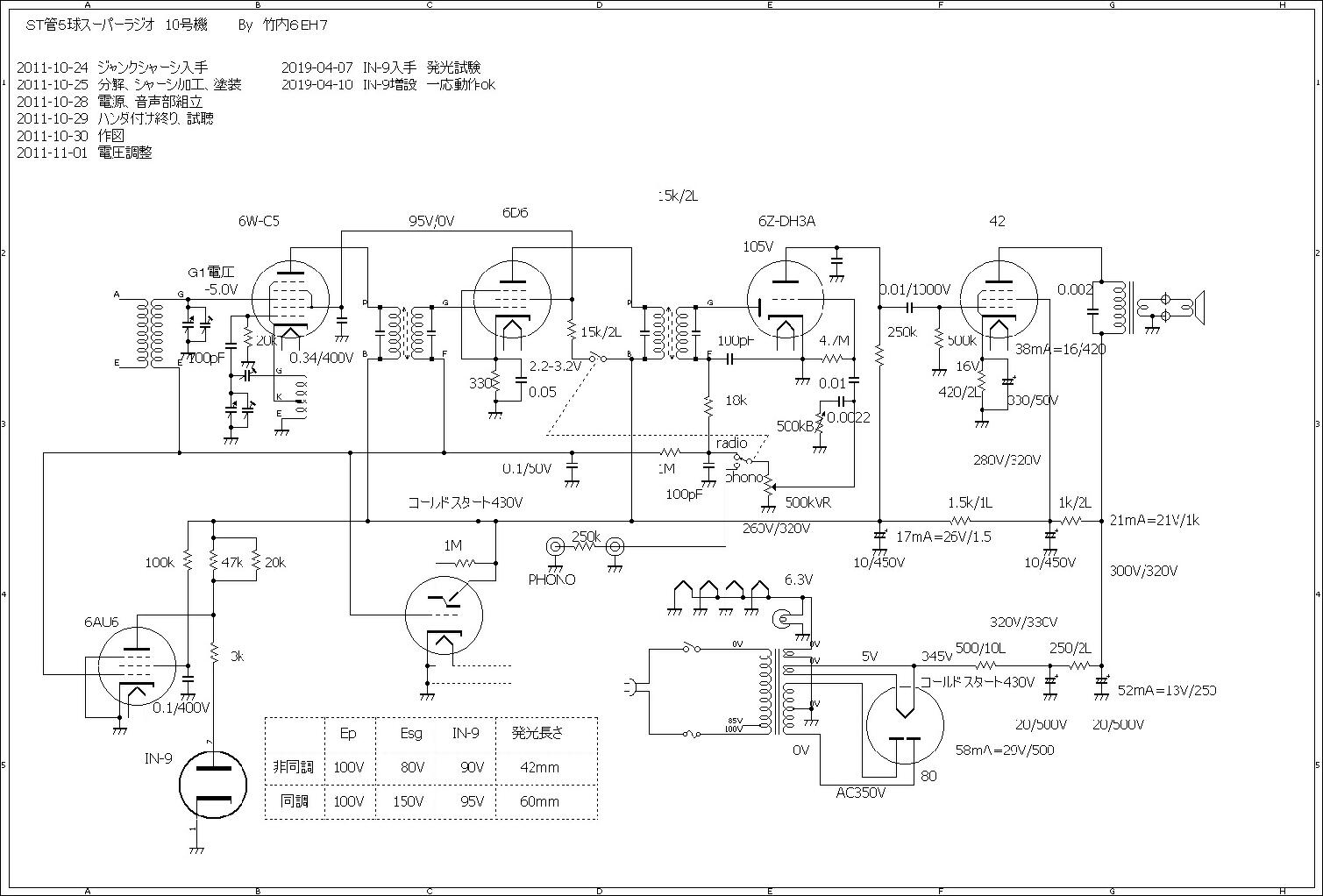Select the G1電圧 label
Screen dimensions: 1323x896
coord(211,272)
